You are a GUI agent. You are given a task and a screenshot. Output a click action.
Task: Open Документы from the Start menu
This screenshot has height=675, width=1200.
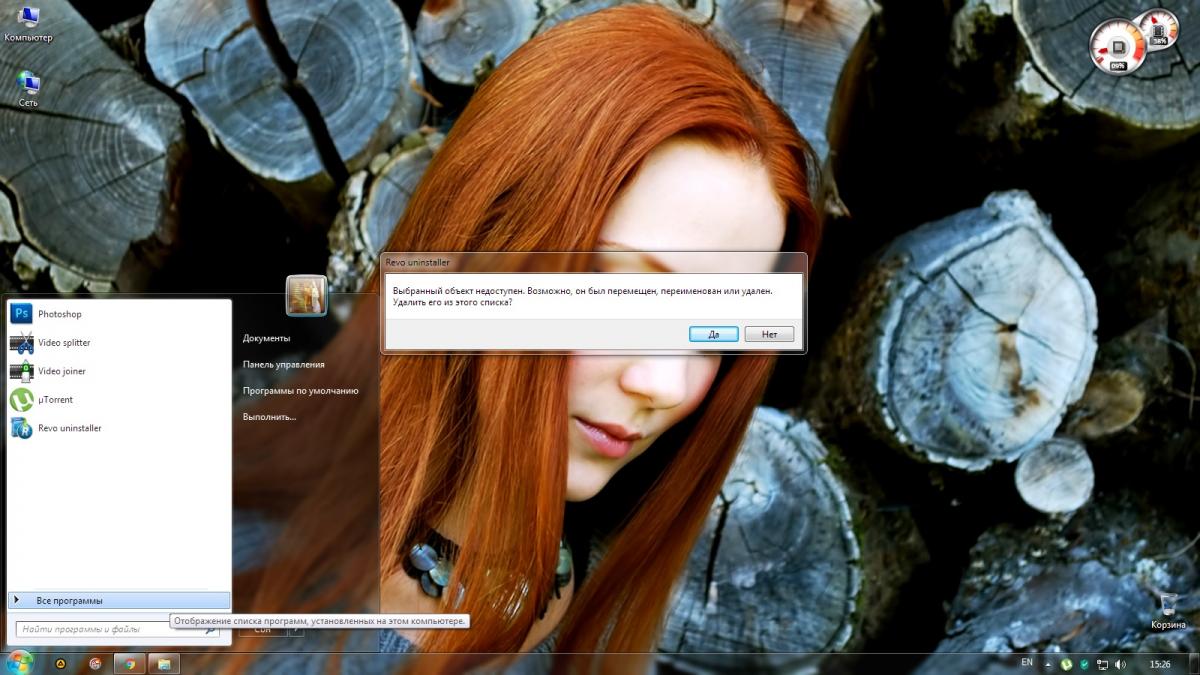(x=266, y=338)
